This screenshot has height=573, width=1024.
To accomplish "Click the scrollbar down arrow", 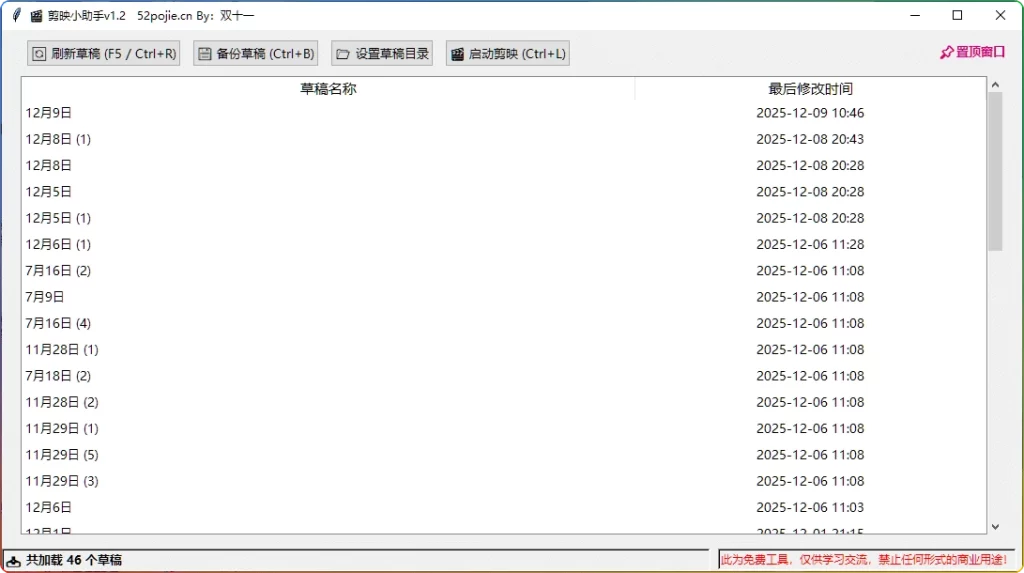I will coord(995,527).
